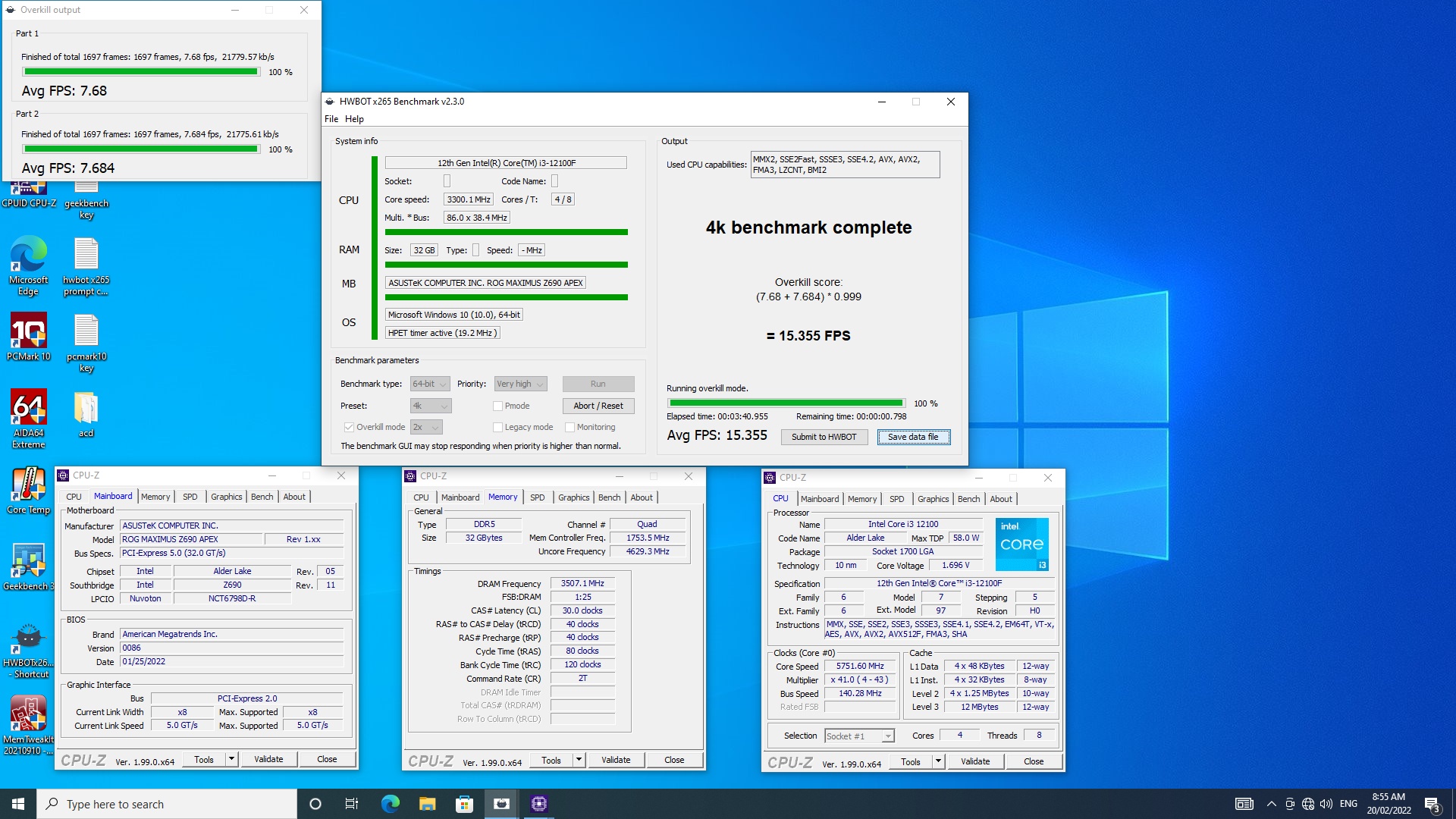The image size is (1456, 819).
Task: Click Tools button in right CPU-Z window
Action: tap(911, 761)
